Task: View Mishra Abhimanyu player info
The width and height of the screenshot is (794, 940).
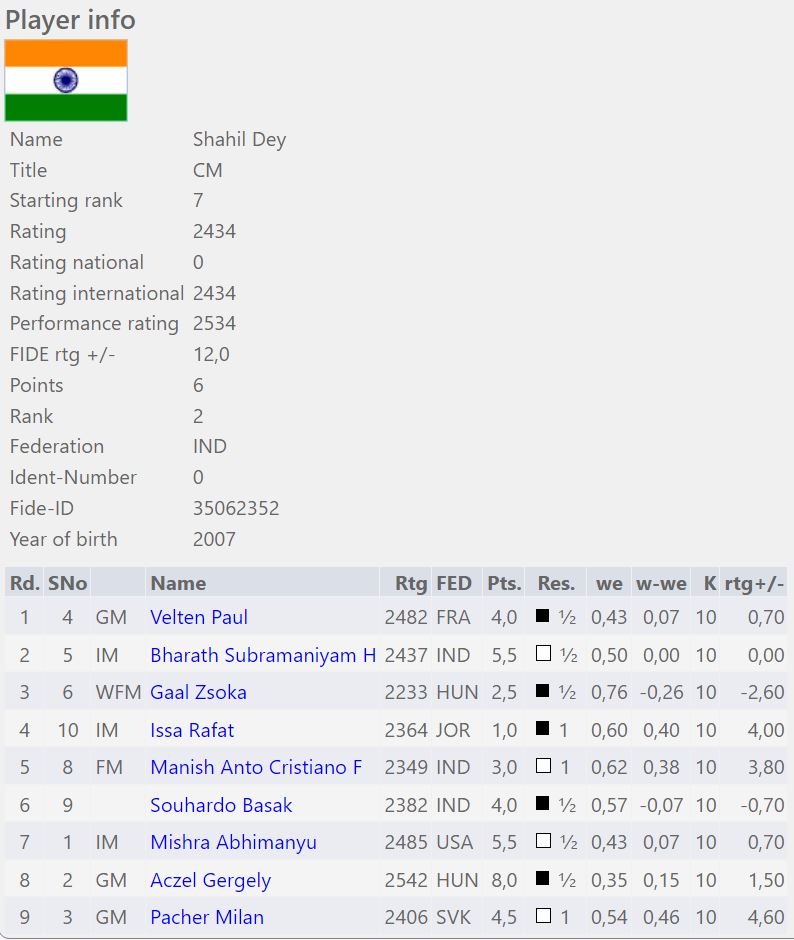Action: (x=233, y=842)
